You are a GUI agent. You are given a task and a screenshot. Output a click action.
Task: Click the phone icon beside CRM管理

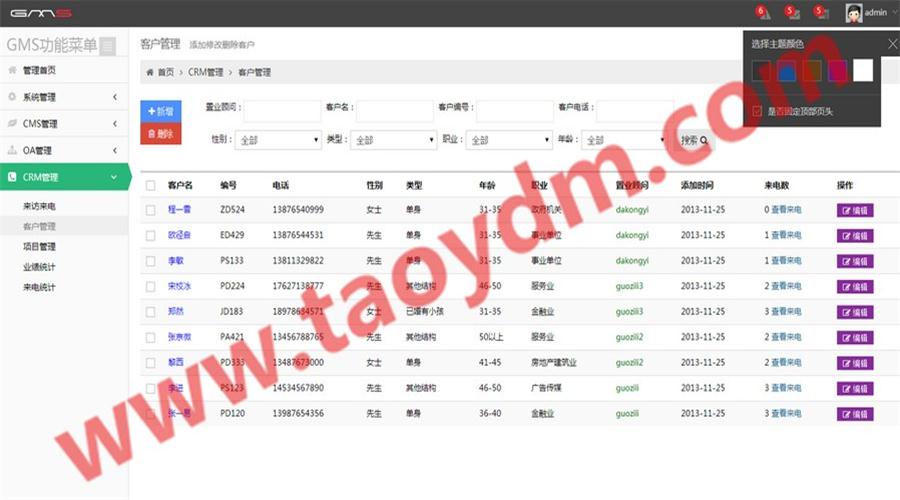12,177
